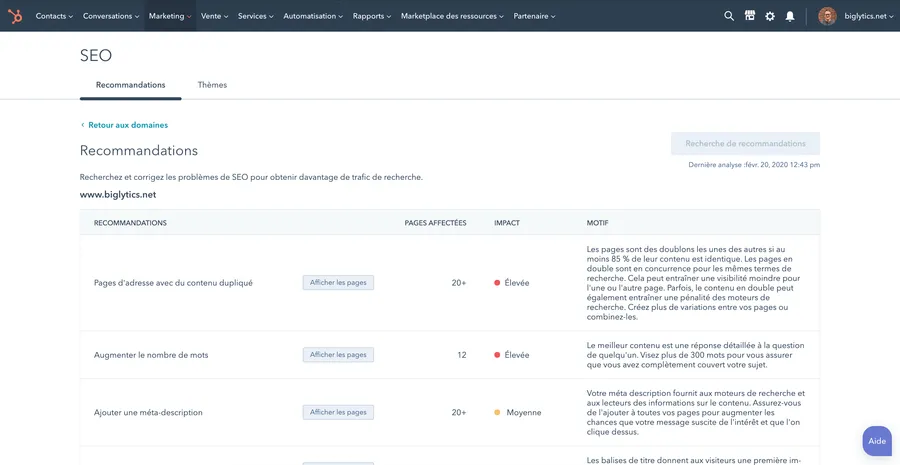Viewport: 900px width, 465px height.
Task: Select 'Pages d'adresse avec du contenu dupliqué'
Action: coord(173,283)
